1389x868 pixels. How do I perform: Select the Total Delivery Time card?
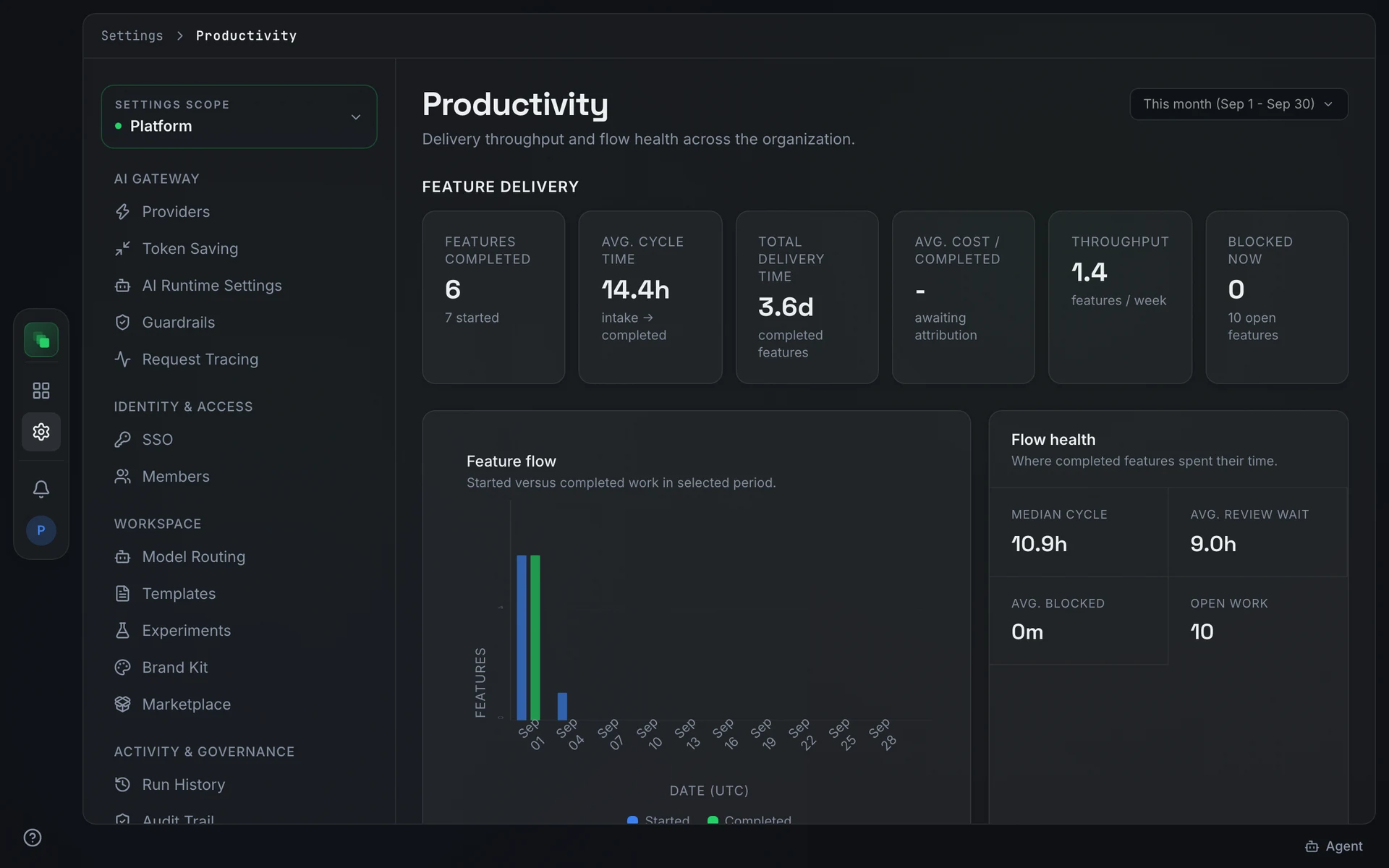coord(807,297)
